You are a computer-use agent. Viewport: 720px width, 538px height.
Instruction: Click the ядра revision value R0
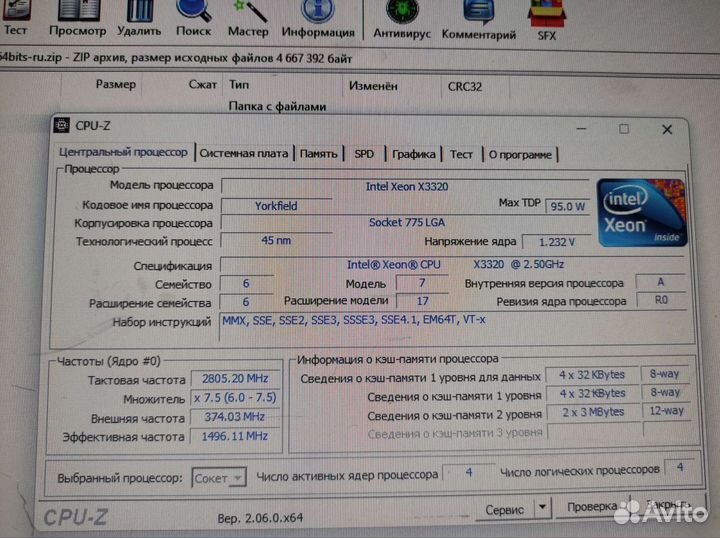pos(661,300)
